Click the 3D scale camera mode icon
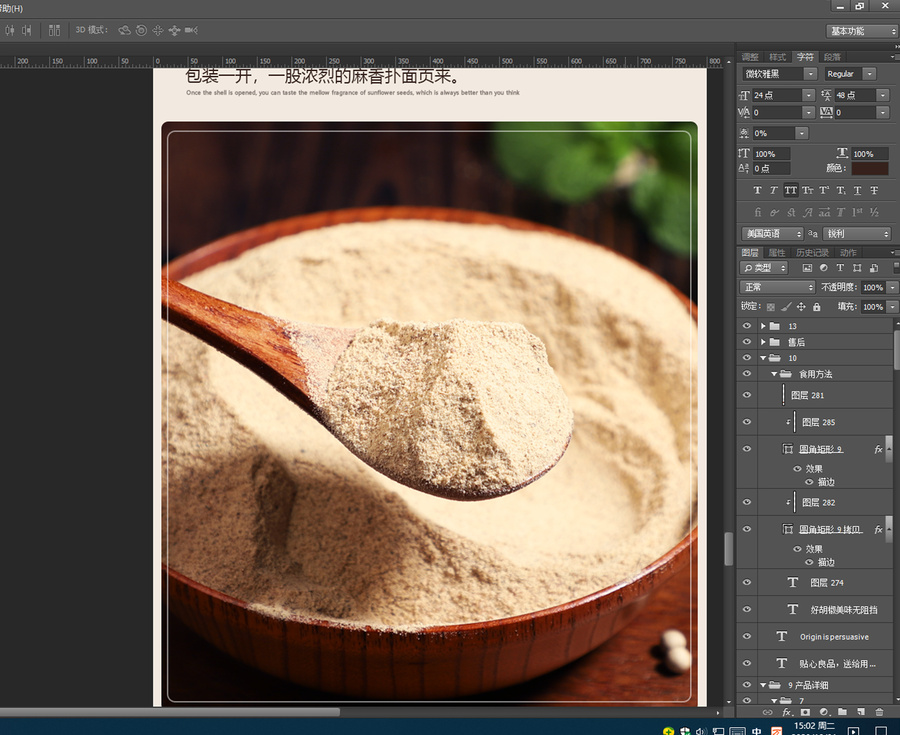Screen dimensions: 900x735 tap(191, 30)
